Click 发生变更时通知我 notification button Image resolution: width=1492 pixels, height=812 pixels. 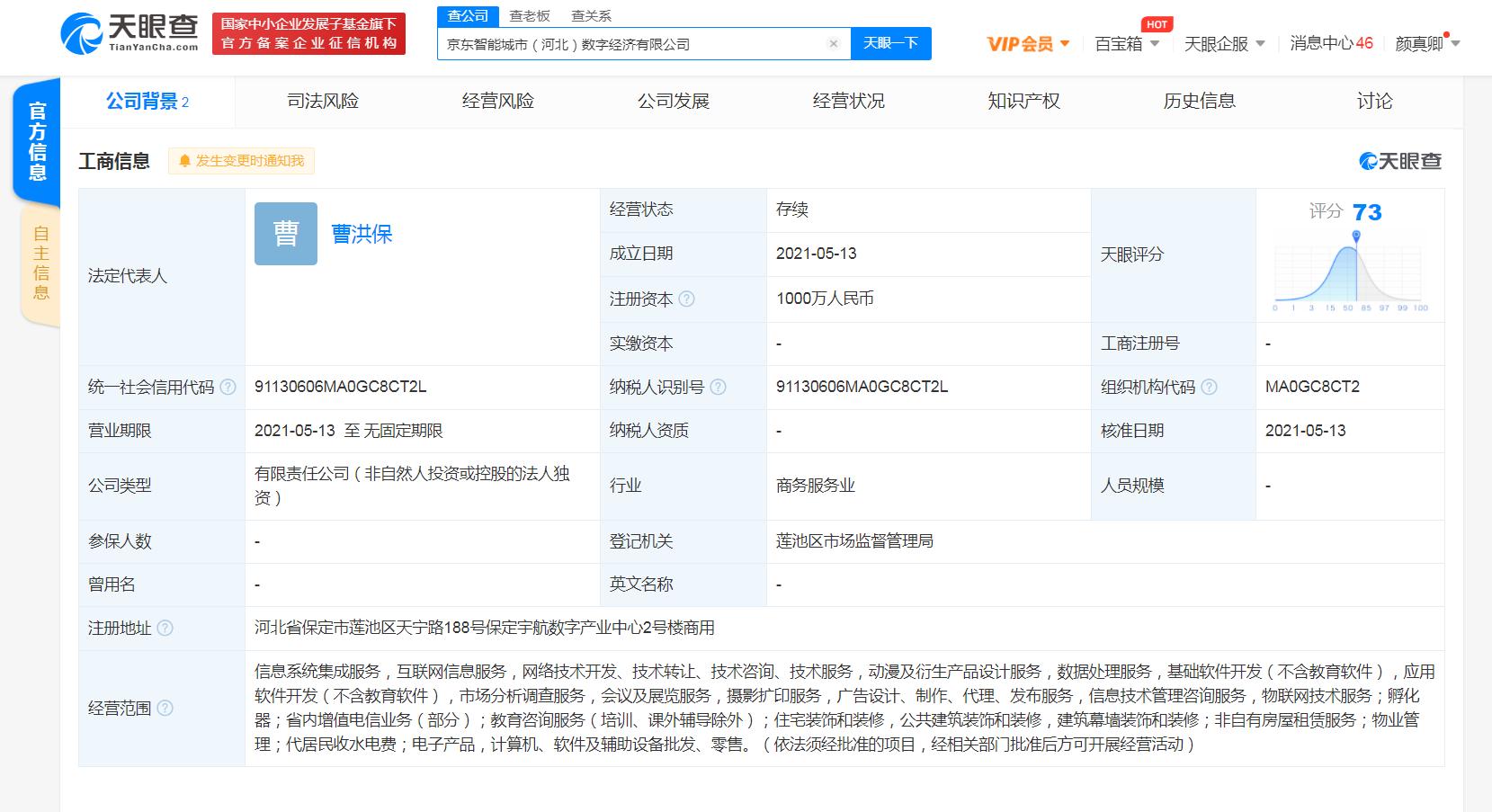[241, 161]
